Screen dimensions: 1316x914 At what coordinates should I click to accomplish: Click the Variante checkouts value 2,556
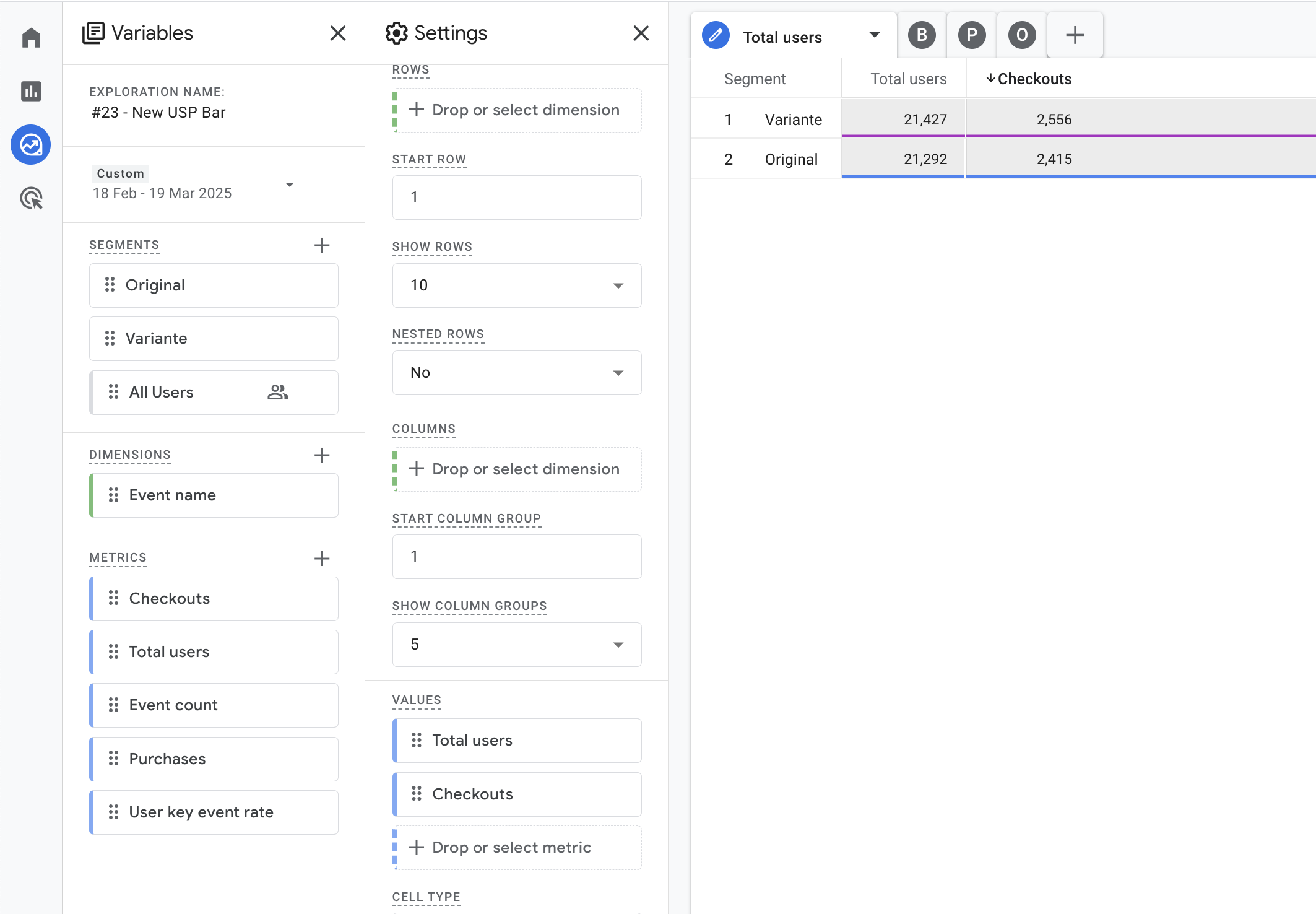[x=1054, y=120]
